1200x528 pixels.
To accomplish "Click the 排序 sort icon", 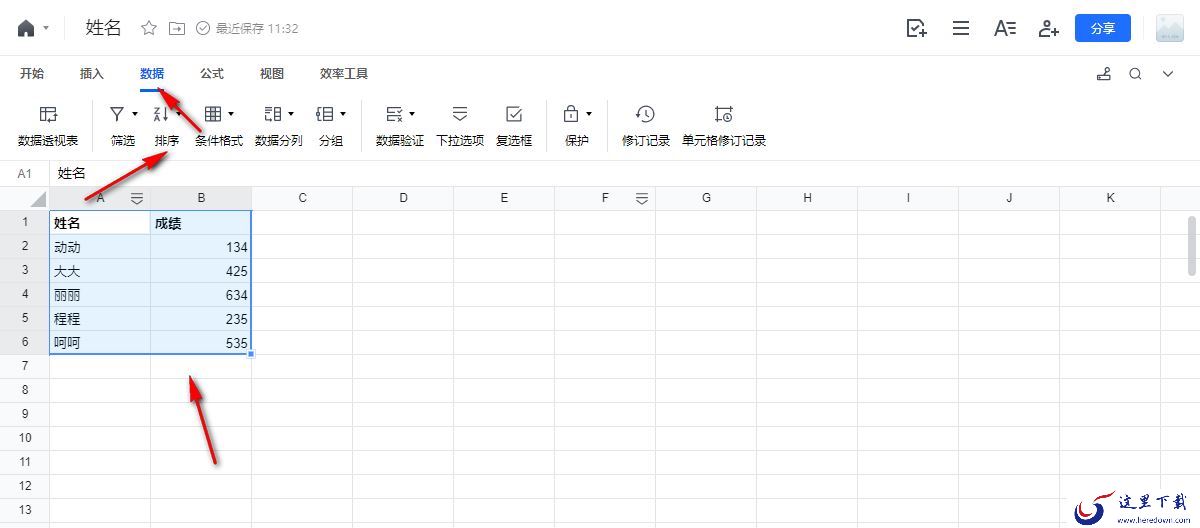I will 161,114.
